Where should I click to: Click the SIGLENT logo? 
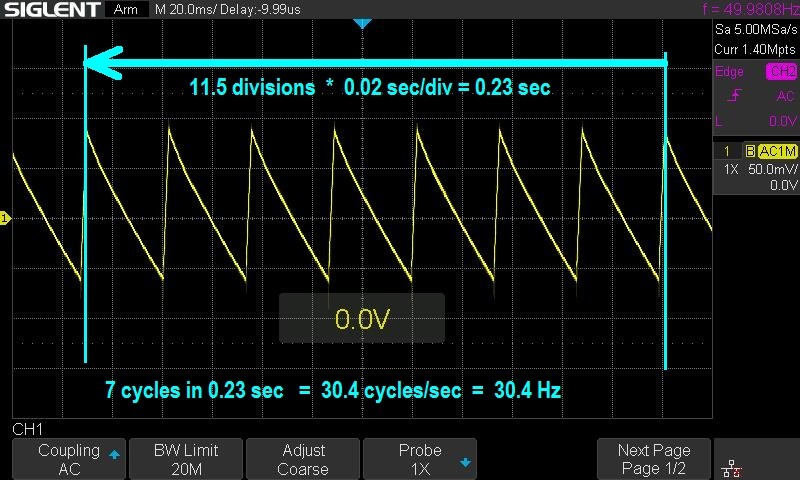tap(52, 9)
